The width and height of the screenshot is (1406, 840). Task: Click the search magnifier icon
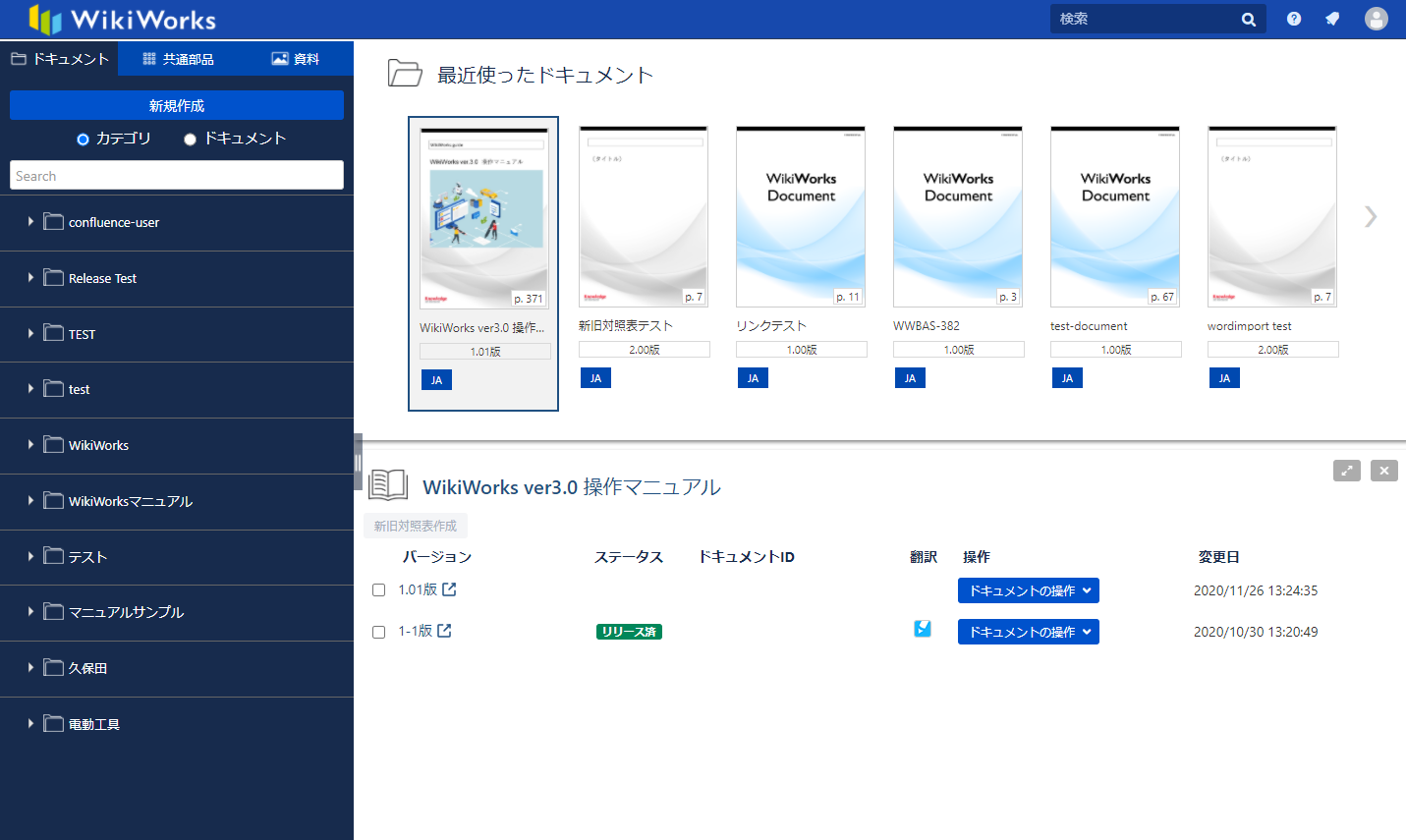pos(1249,20)
